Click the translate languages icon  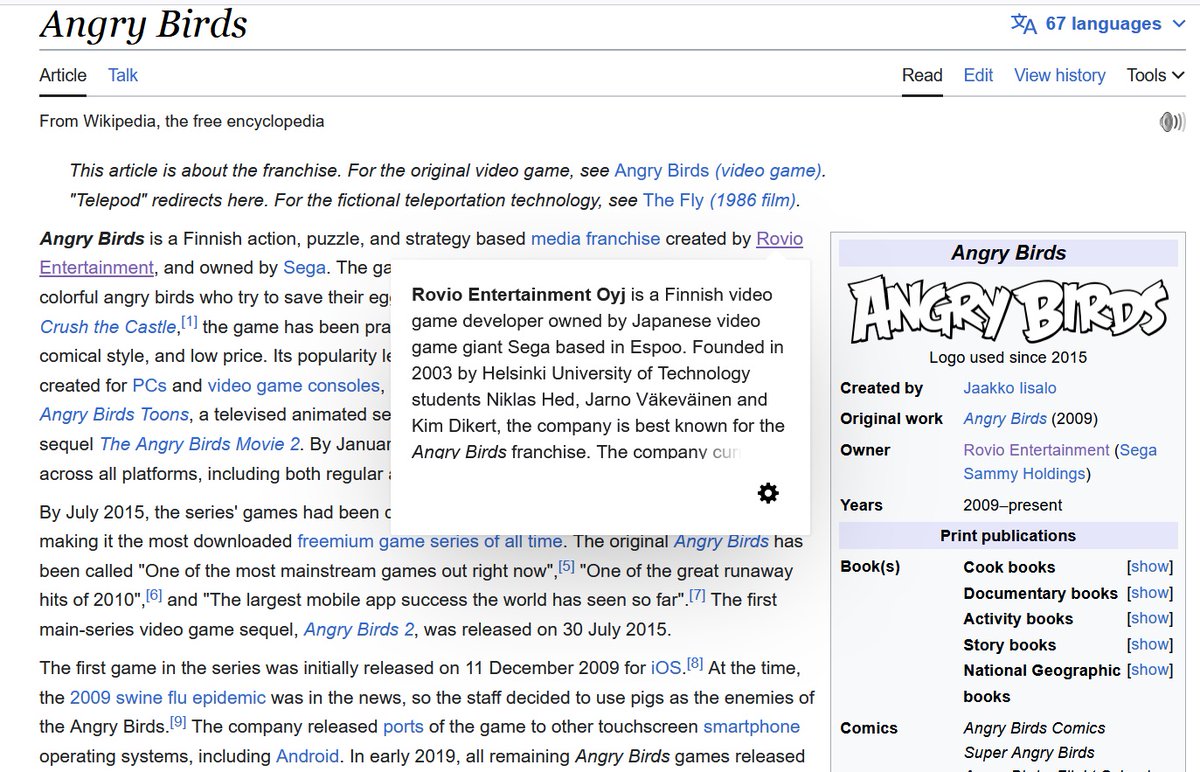click(1023, 24)
